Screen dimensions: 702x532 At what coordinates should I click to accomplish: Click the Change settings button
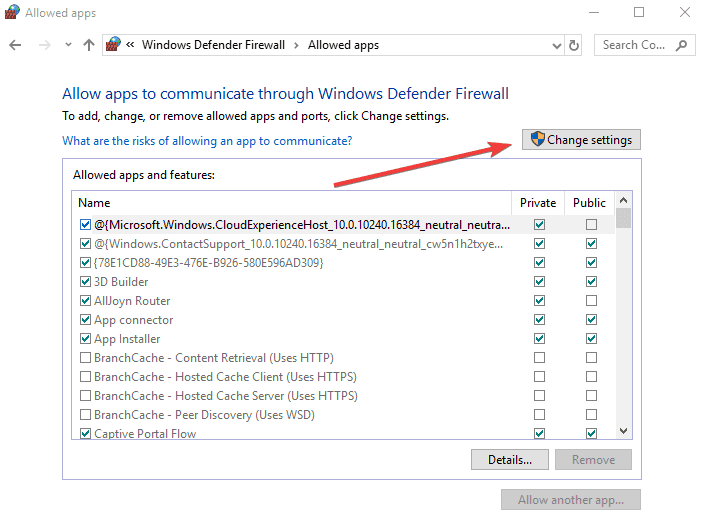[581, 140]
